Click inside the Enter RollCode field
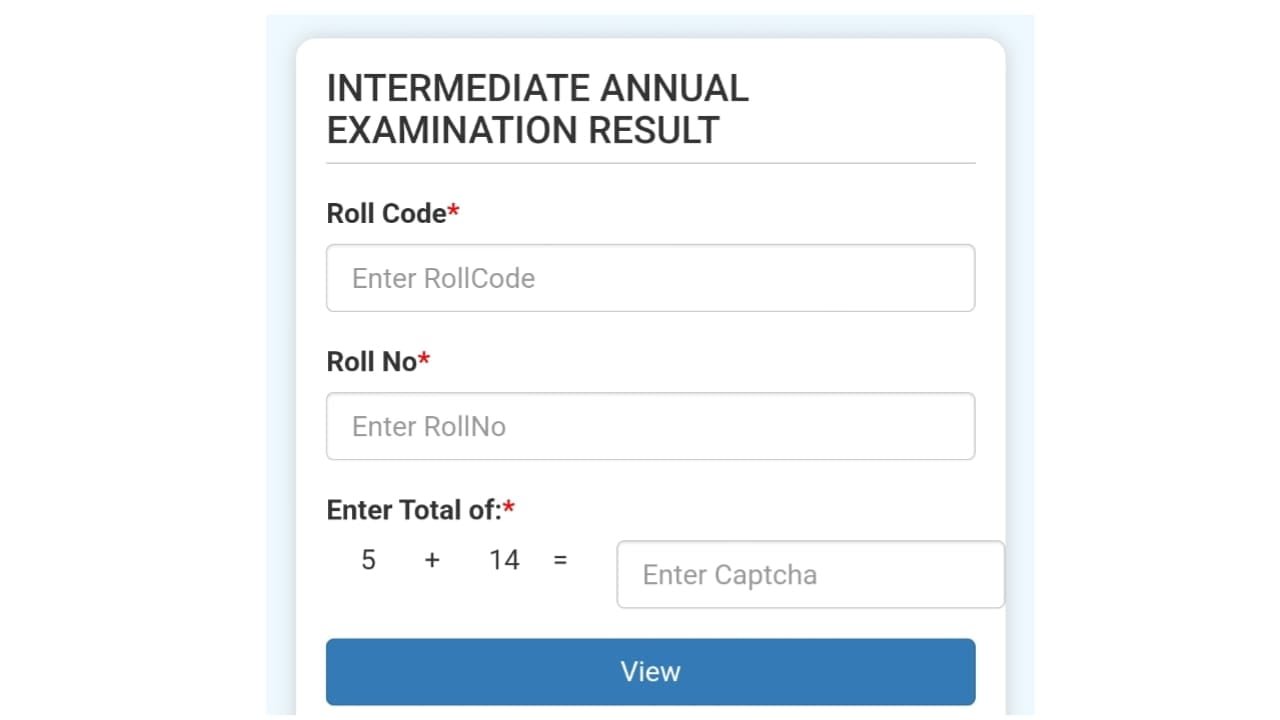 (650, 278)
